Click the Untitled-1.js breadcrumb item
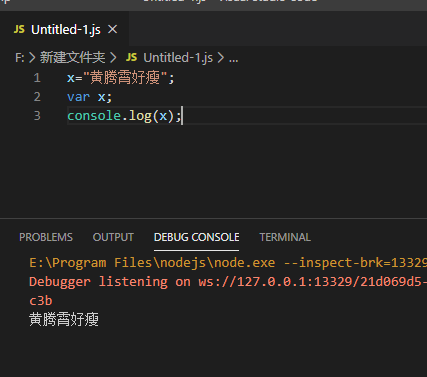Image resolution: width=427 pixels, height=377 pixels. pyautogui.click(x=178, y=58)
